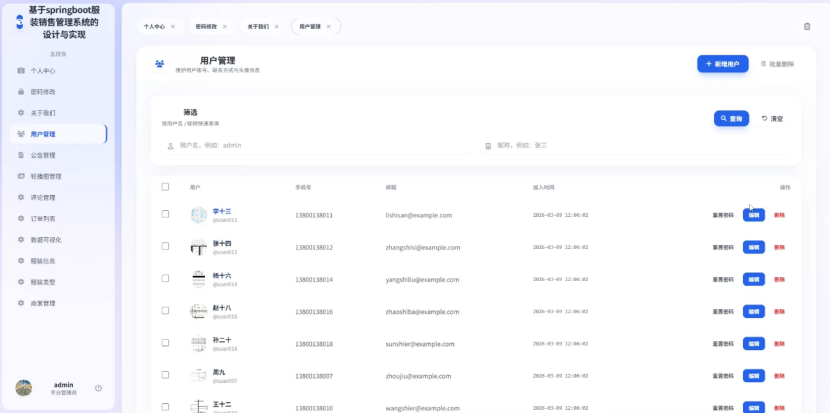Click 编辑 for user 杨十六
The width and height of the screenshot is (830, 413).
754,280
